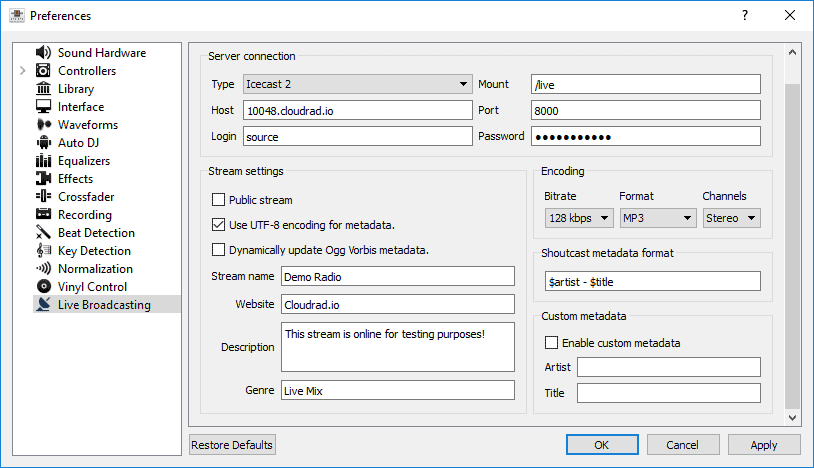Select Normalization in the list
This screenshot has height=468, width=814.
point(96,268)
